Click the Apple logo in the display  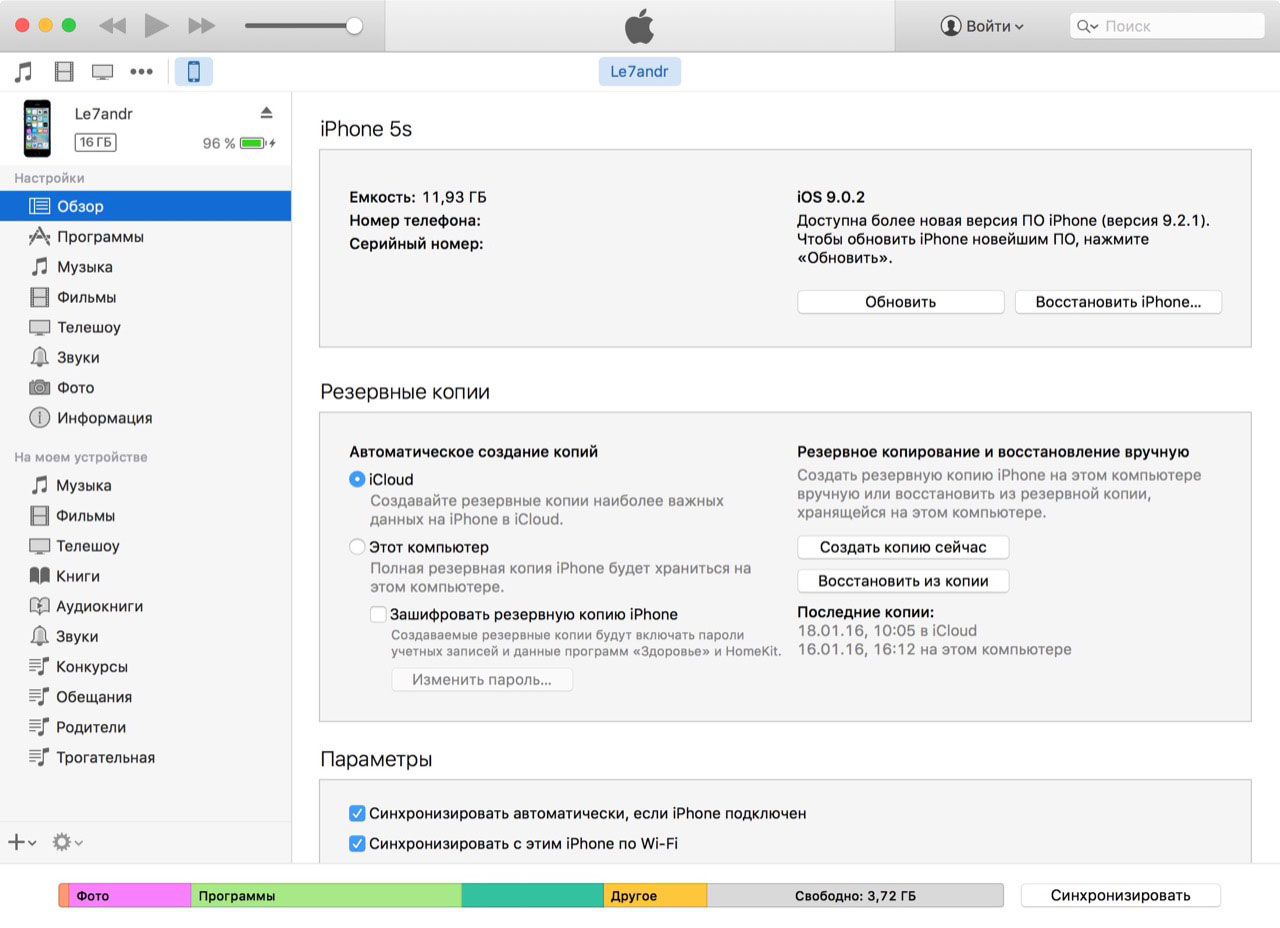[x=639, y=26]
